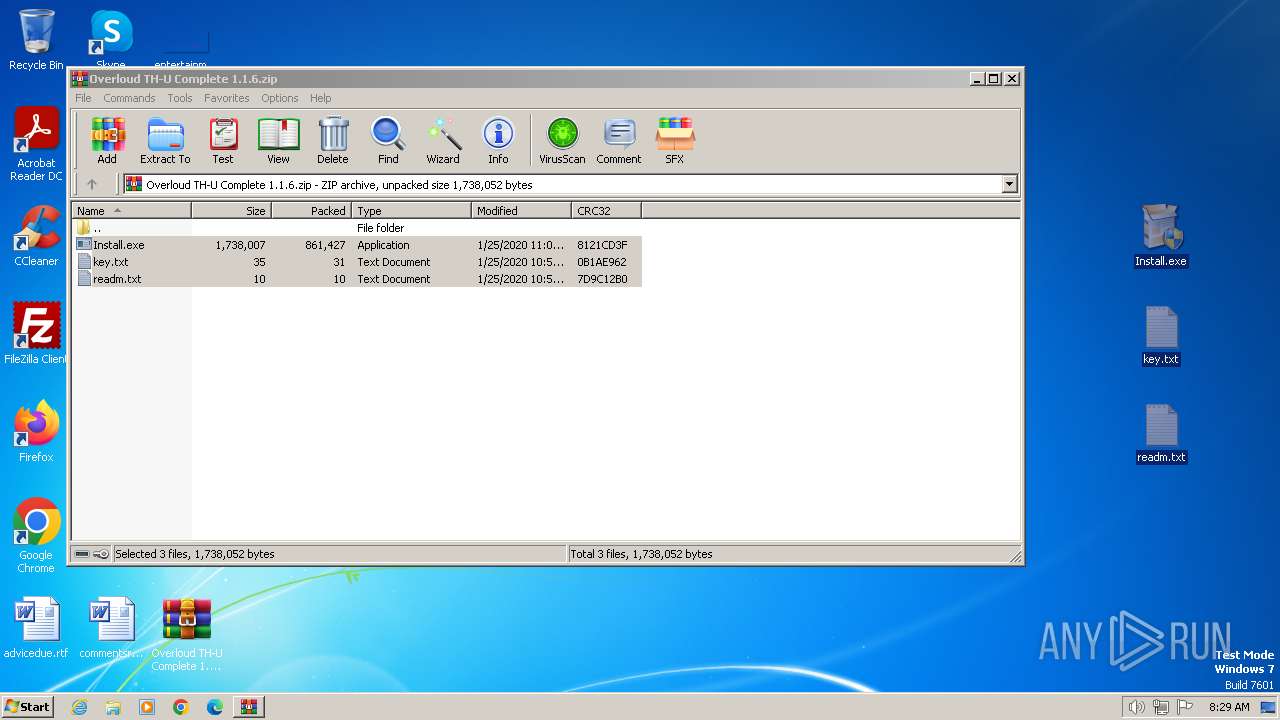Sort by the Type column header

(x=411, y=211)
